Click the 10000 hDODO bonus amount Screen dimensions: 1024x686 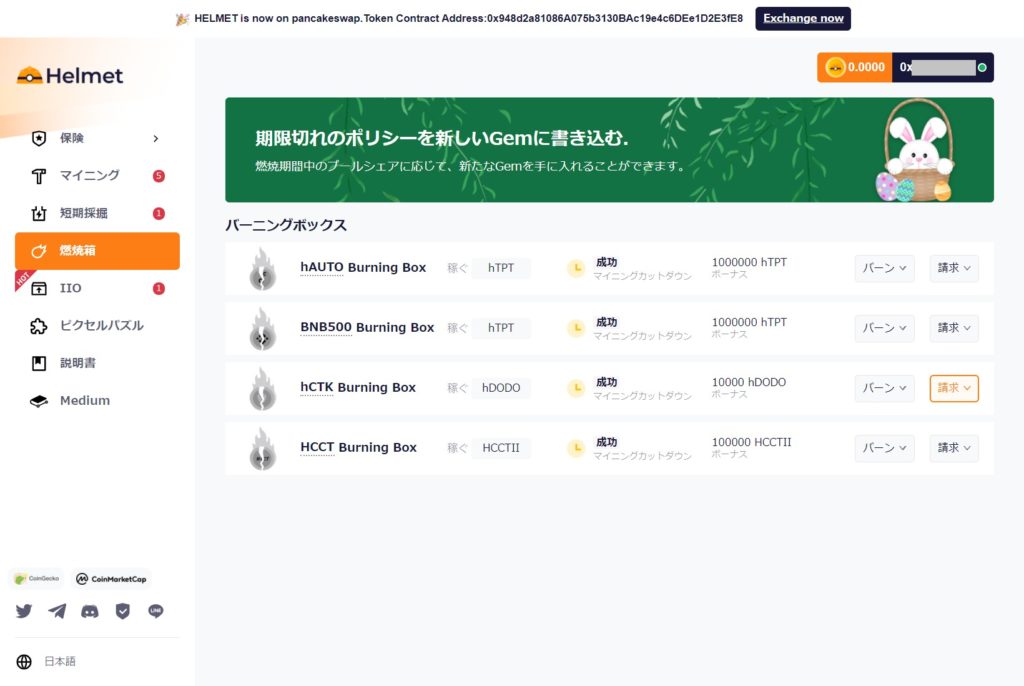point(749,382)
